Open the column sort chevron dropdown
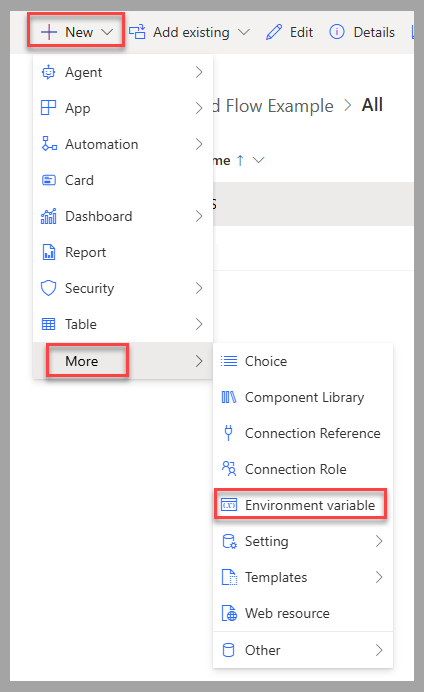This screenshot has width=424, height=692. (x=259, y=160)
